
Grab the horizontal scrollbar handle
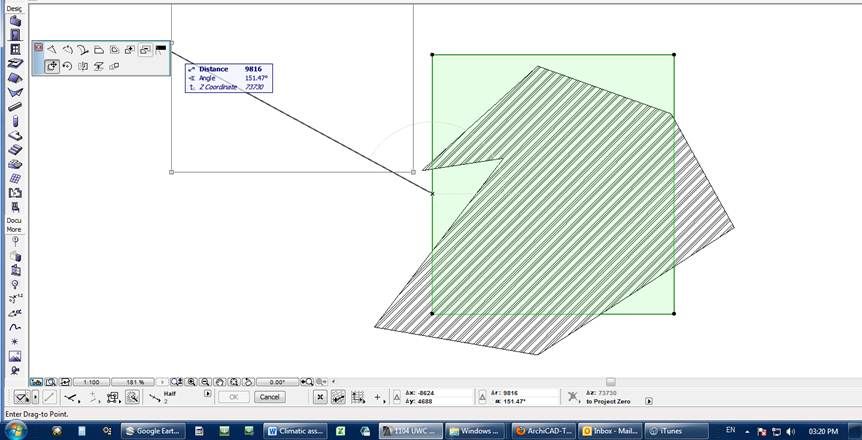[x=611, y=382]
